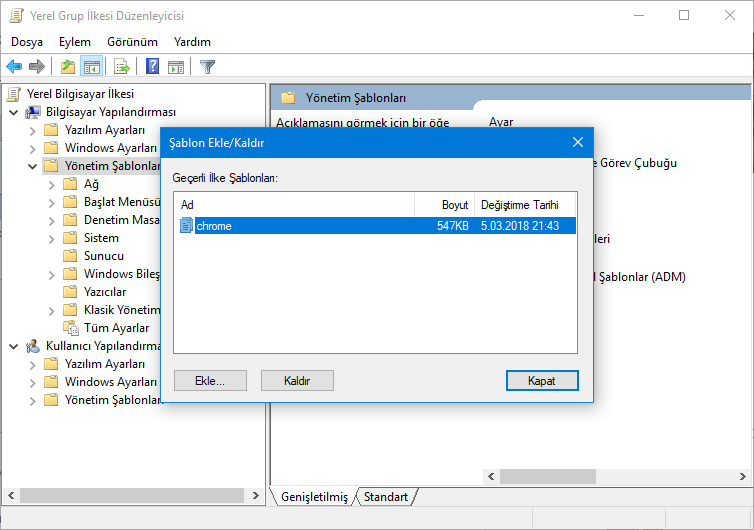Expand the Başlat Menüsü tree node
Image resolution: width=754 pixels, height=530 pixels.
[x=51, y=203]
